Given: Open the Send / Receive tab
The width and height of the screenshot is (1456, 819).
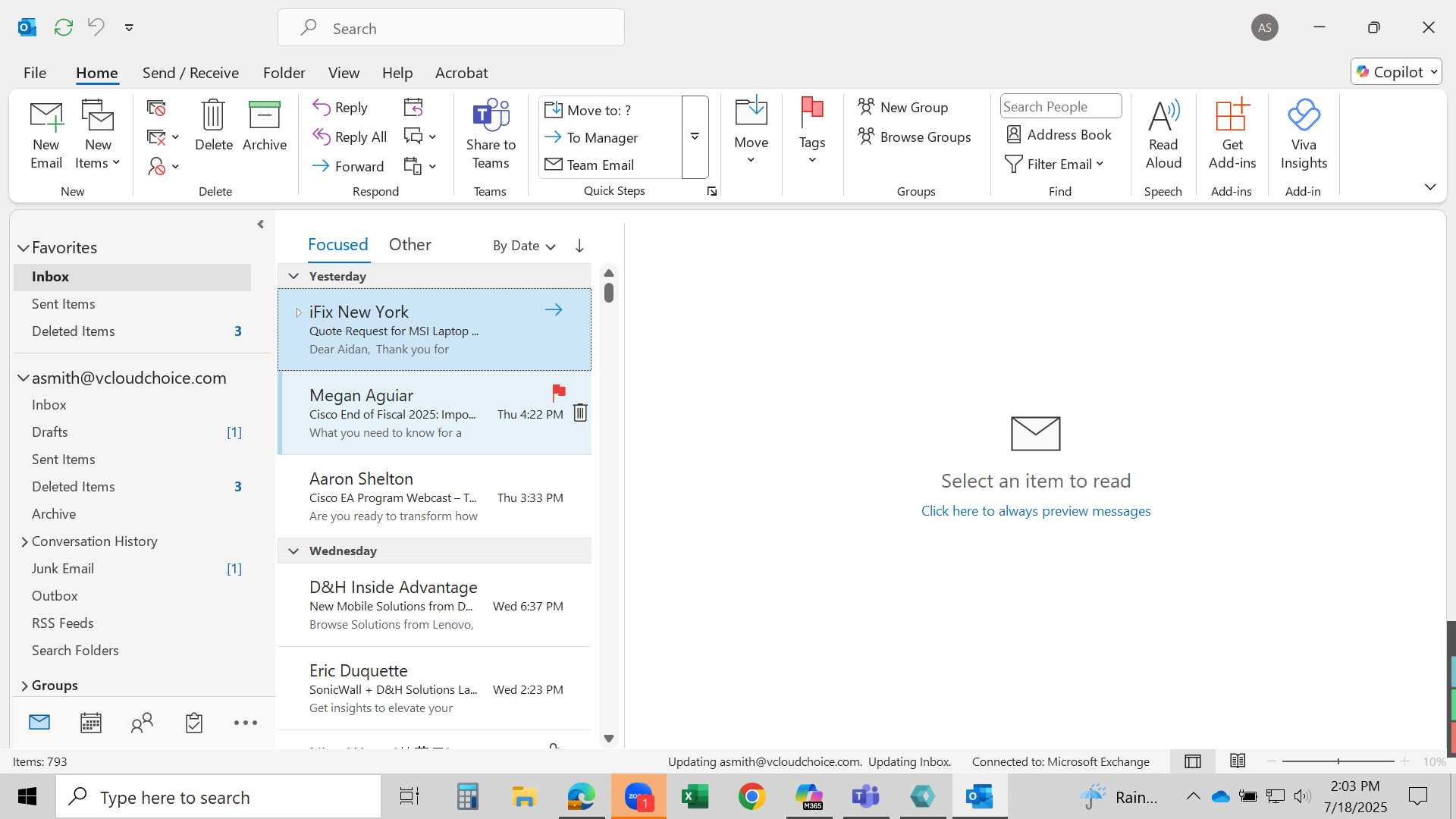Looking at the screenshot, I should coord(190,73).
